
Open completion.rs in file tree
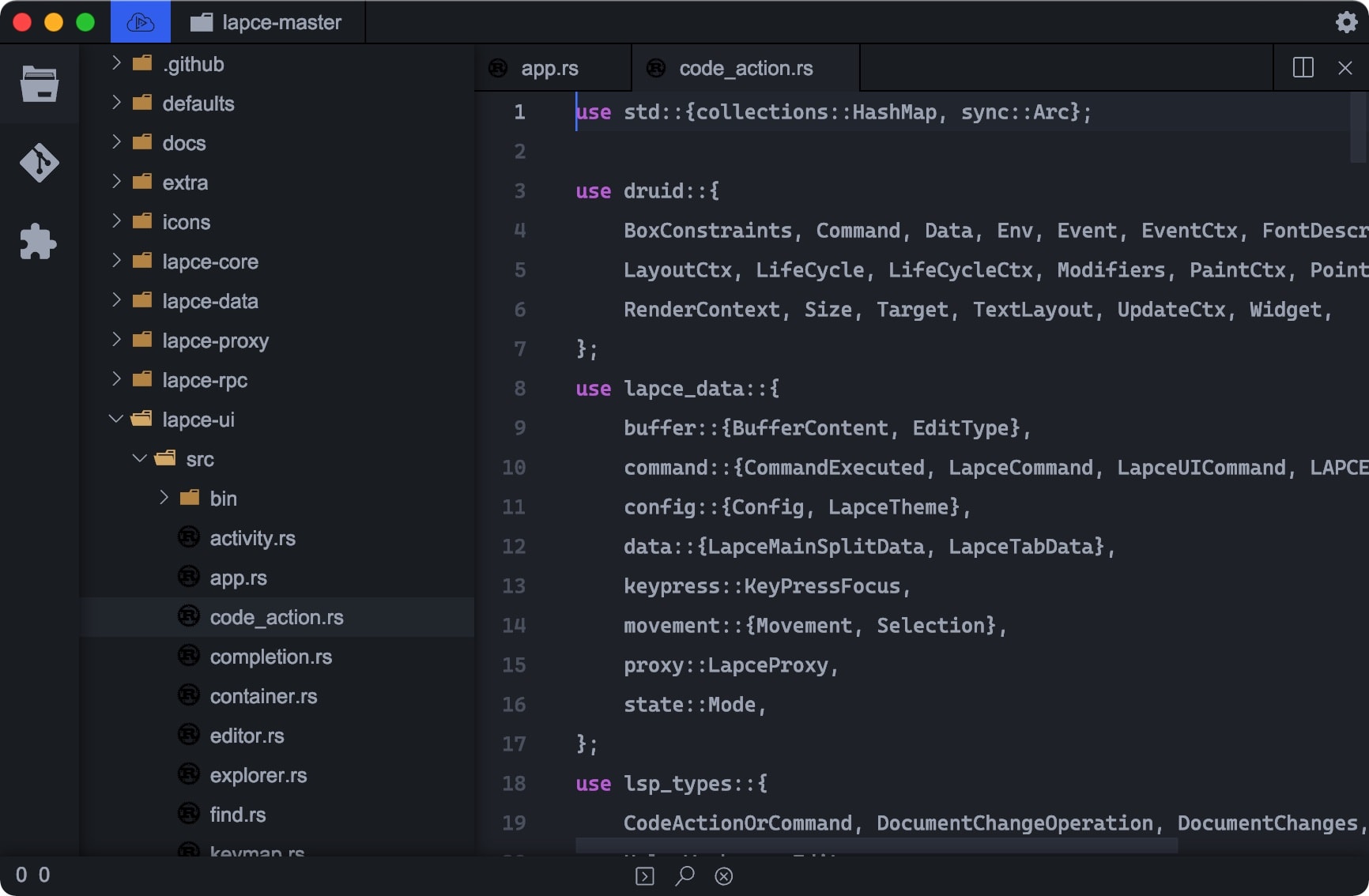coord(270,657)
